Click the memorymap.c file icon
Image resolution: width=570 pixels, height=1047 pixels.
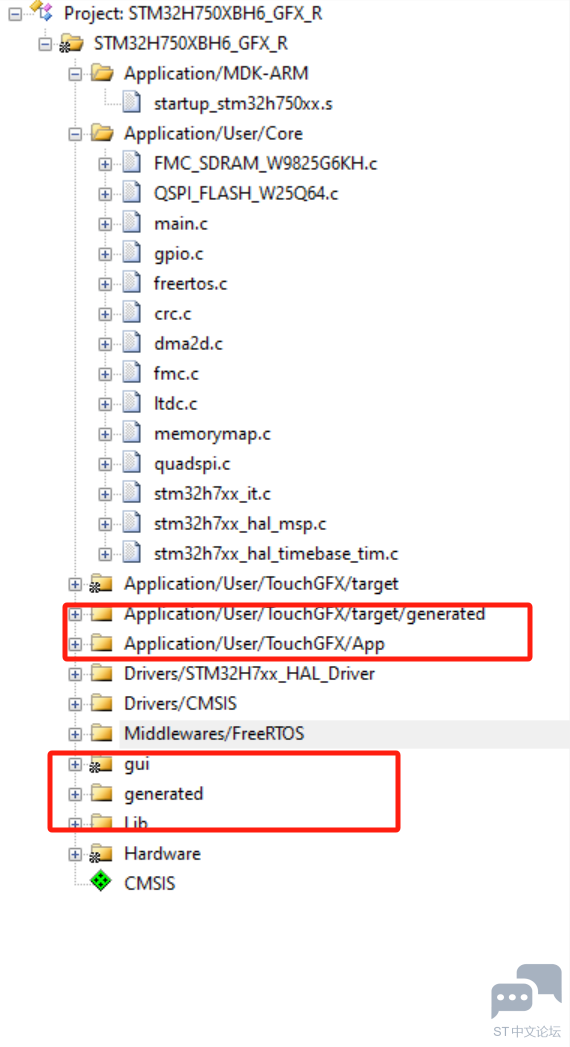[131, 433]
